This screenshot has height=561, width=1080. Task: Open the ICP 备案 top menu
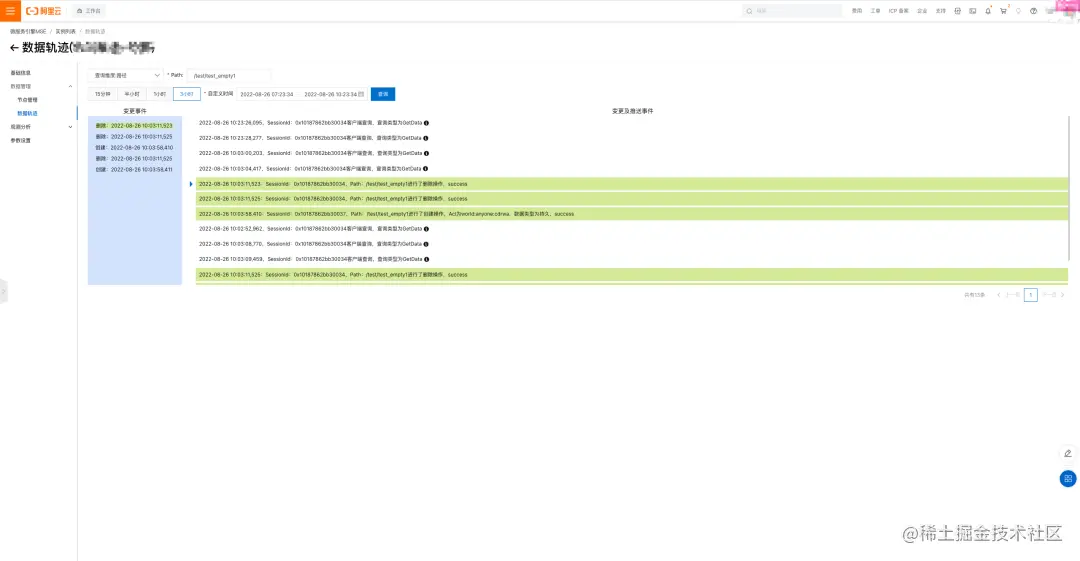[898, 11]
